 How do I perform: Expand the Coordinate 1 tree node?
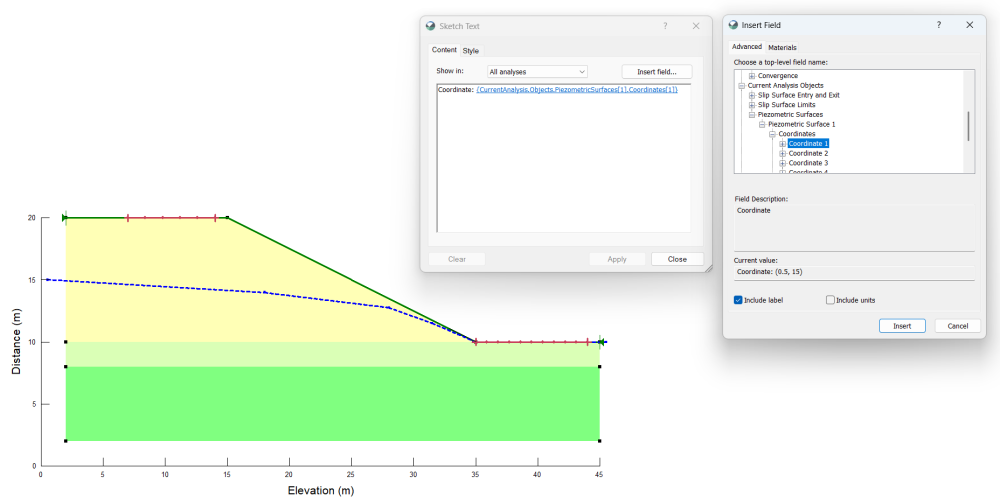click(783, 144)
